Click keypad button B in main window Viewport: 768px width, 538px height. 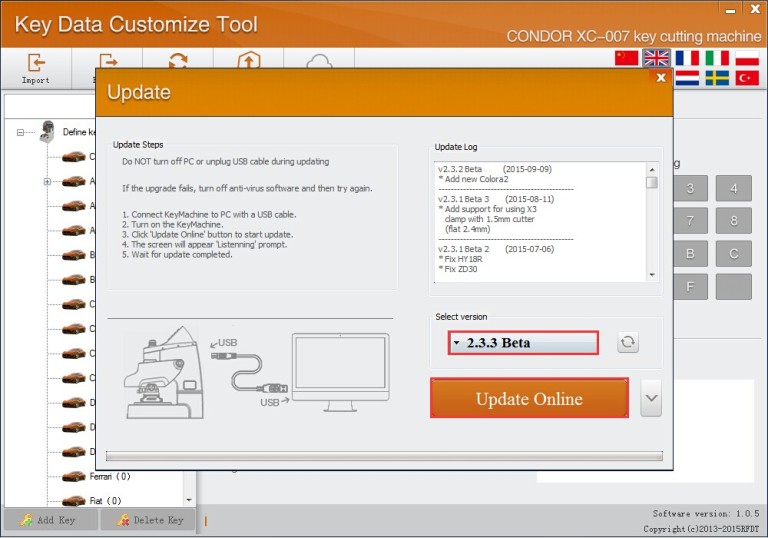click(690, 254)
